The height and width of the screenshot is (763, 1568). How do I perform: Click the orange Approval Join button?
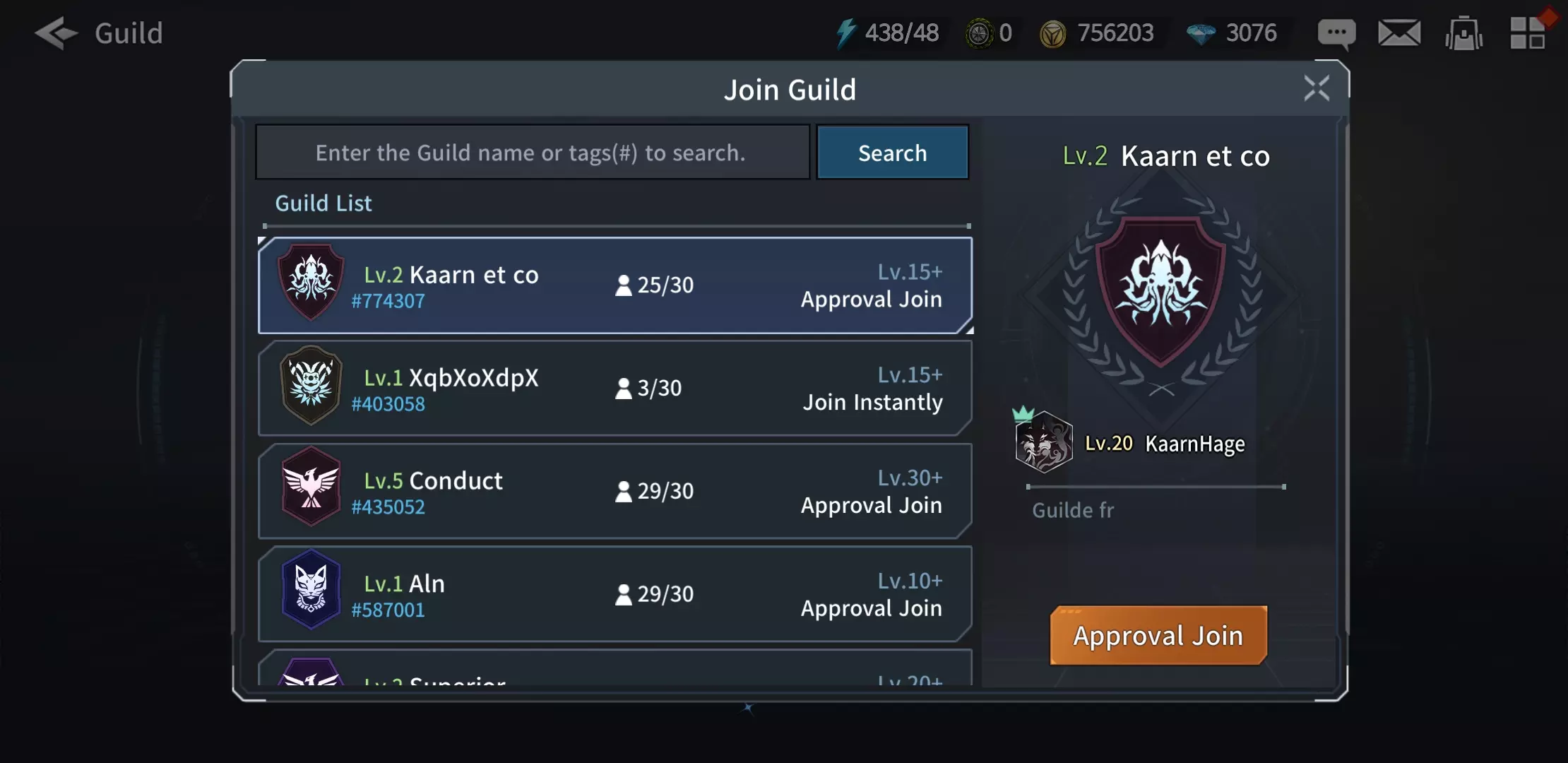[x=1158, y=635]
